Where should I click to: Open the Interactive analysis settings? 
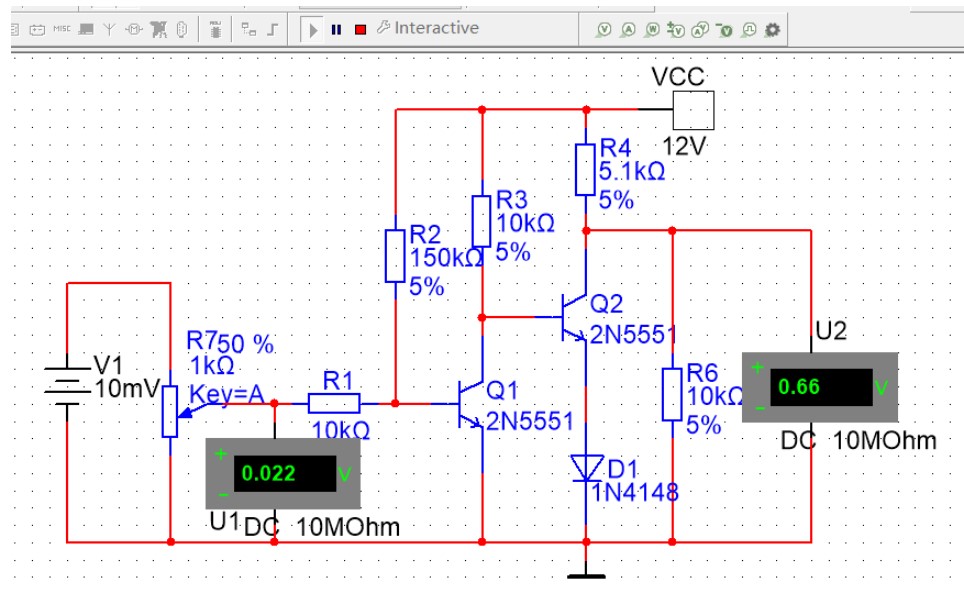click(425, 28)
